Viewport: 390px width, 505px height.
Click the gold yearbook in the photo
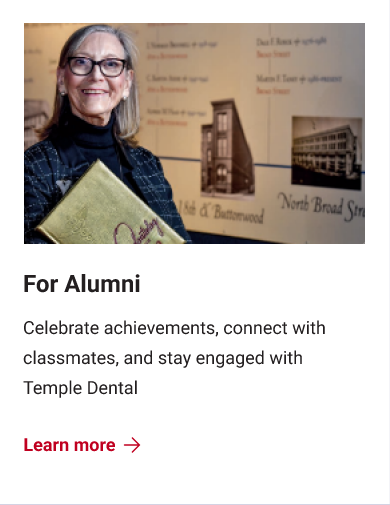110,207
